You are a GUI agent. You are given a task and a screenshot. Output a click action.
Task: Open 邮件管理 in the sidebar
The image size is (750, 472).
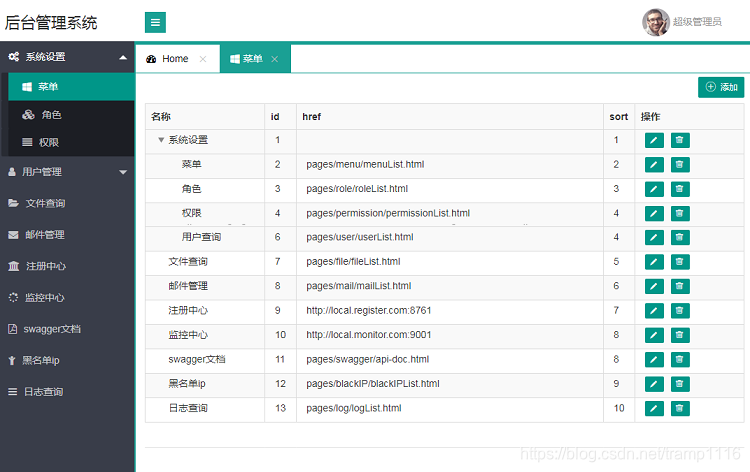(x=67, y=235)
